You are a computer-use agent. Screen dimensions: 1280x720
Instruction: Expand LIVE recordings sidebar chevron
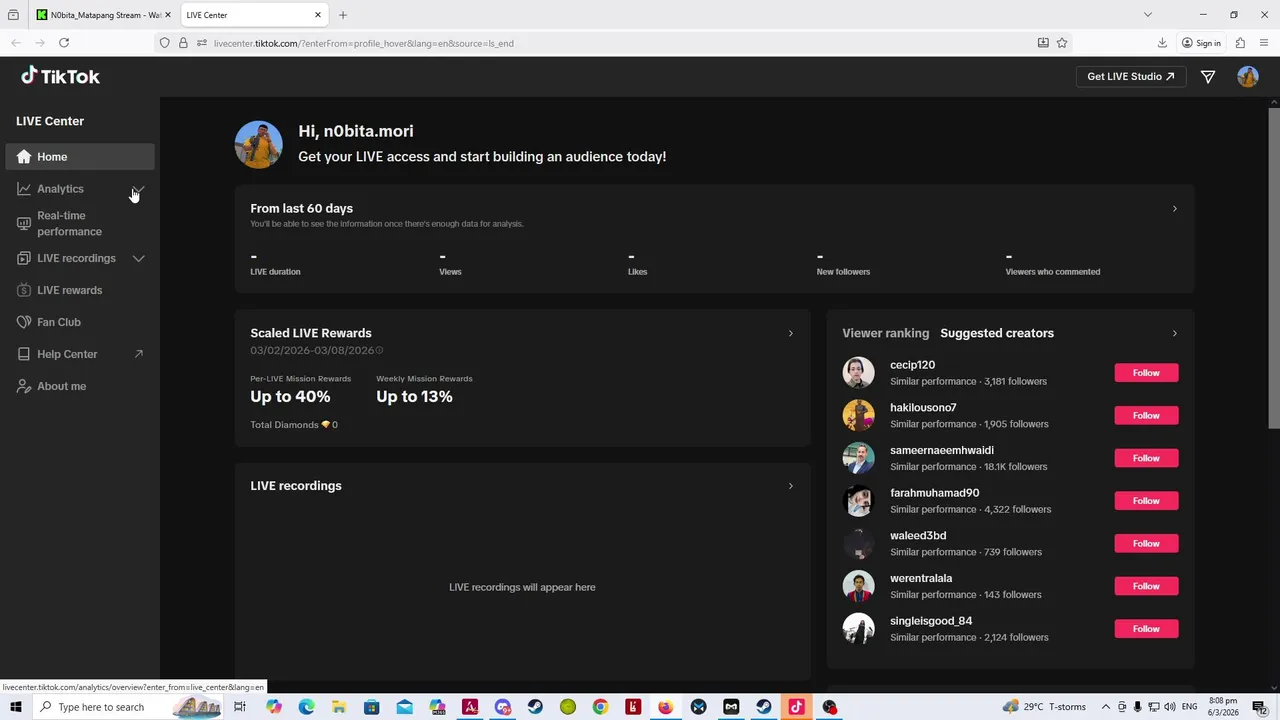pos(139,258)
